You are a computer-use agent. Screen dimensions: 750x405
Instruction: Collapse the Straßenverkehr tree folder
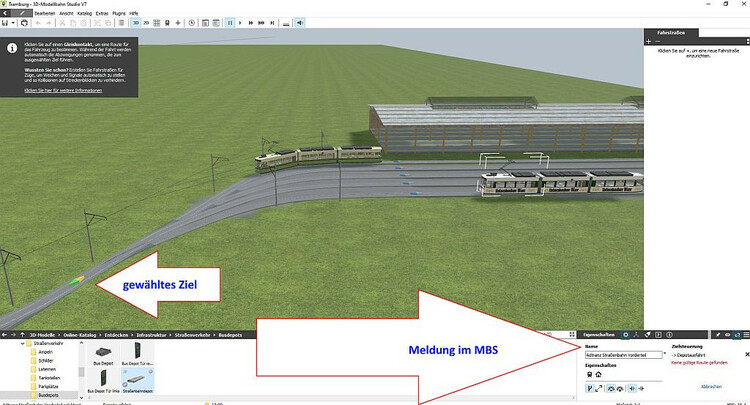tap(22, 343)
